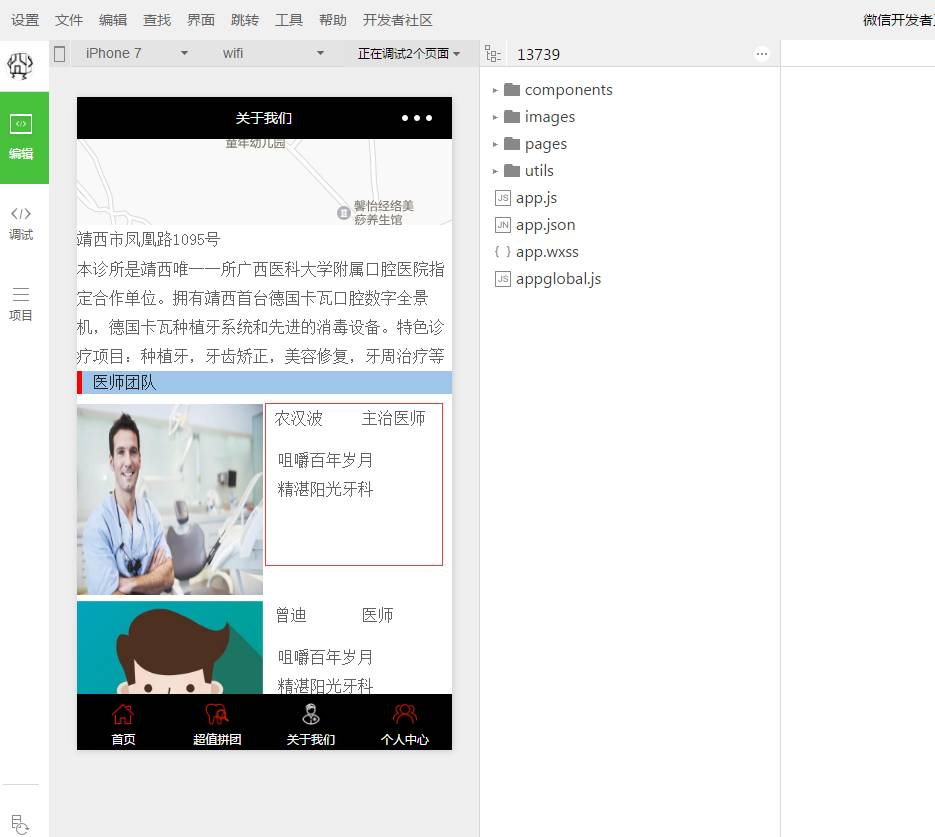Click the 主治医师 title text
The width and height of the screenshot is (935, 837).
pos(394,418)
